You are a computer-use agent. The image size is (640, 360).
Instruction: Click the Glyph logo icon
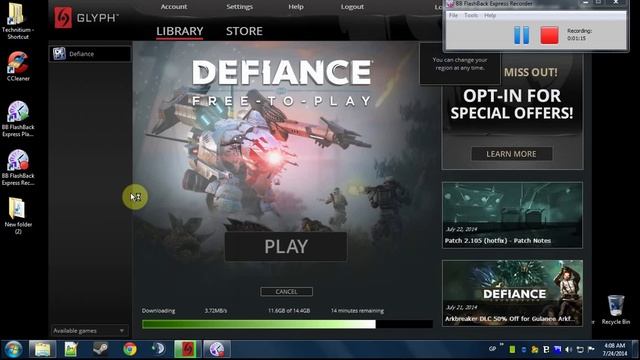pyautogui.click(x=63, y=18)
